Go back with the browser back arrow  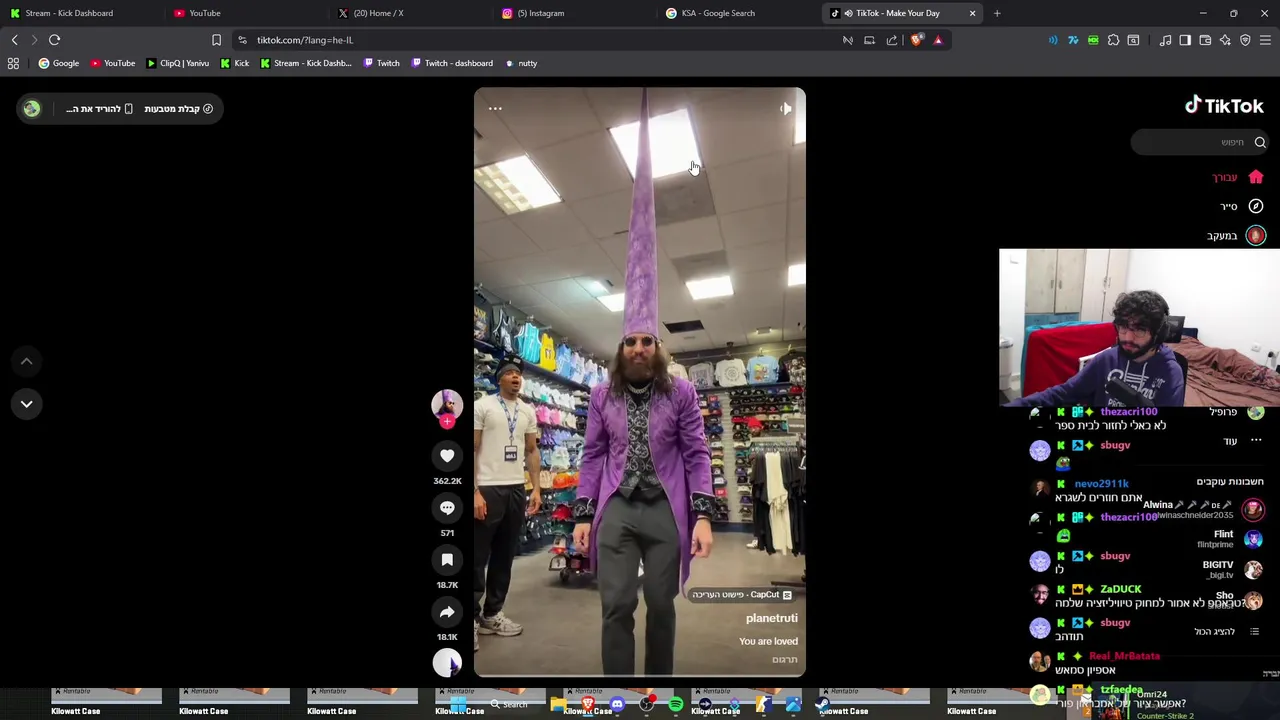coord(15,40)
